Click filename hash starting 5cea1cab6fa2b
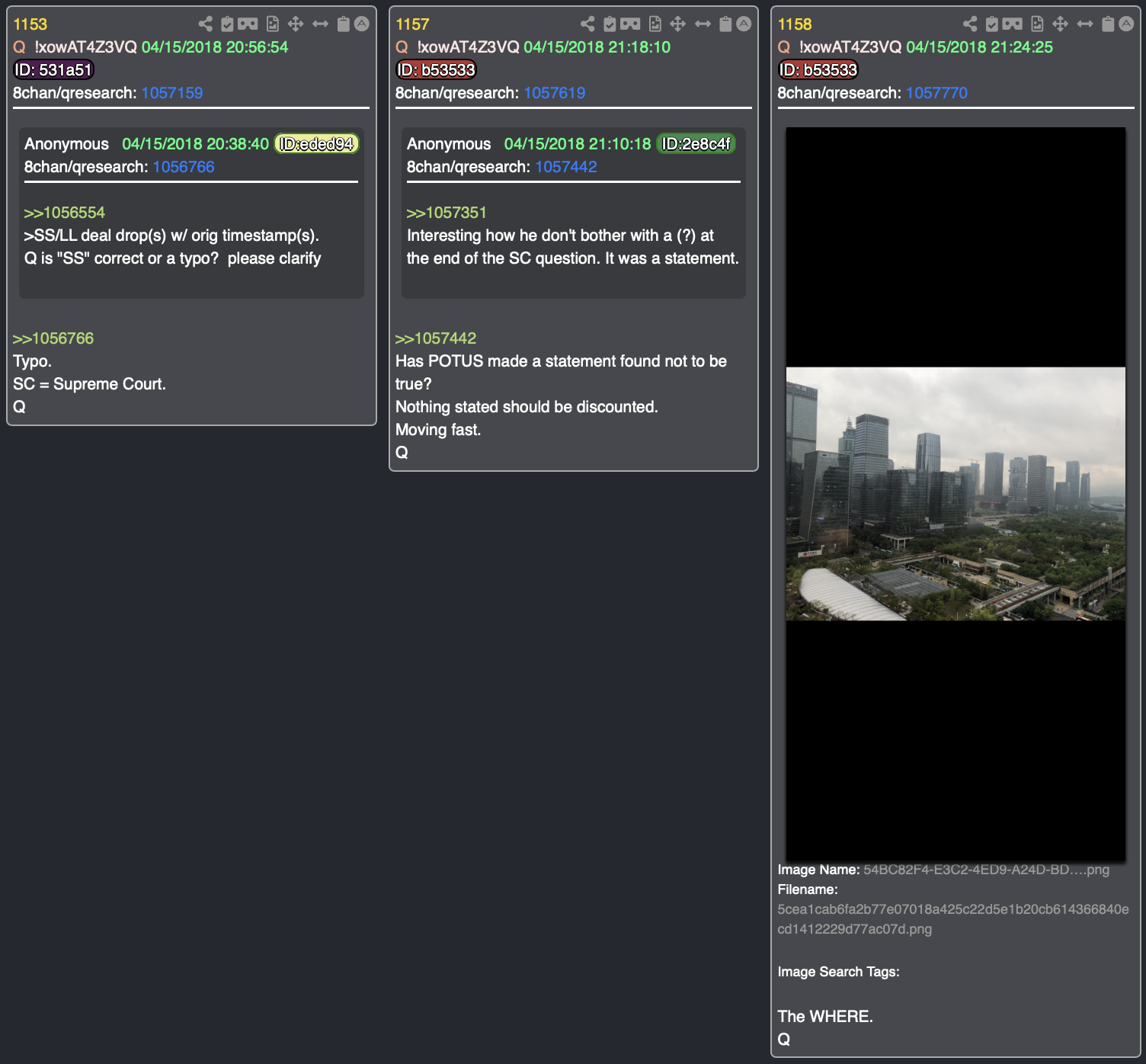This screenshot has width=1146, height=1064. click(x=953, y=919)
